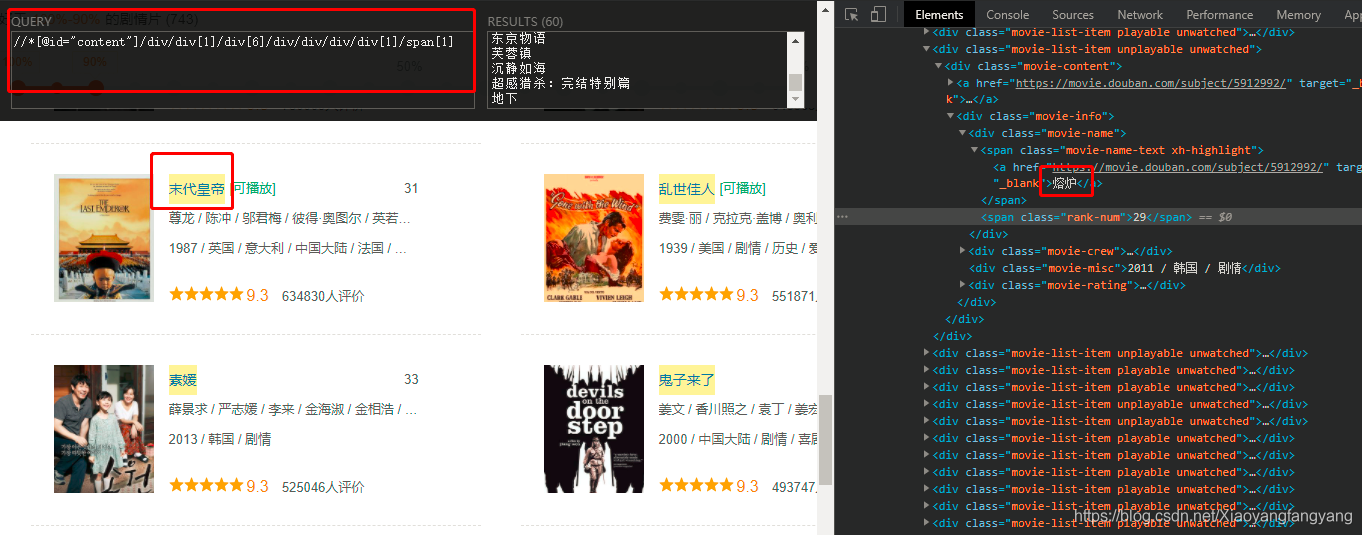The image size is (1362, 535).
Task: Collapse the expanded movie-list-item unplayable unwatched div
Action: click(x=927, y=49)
